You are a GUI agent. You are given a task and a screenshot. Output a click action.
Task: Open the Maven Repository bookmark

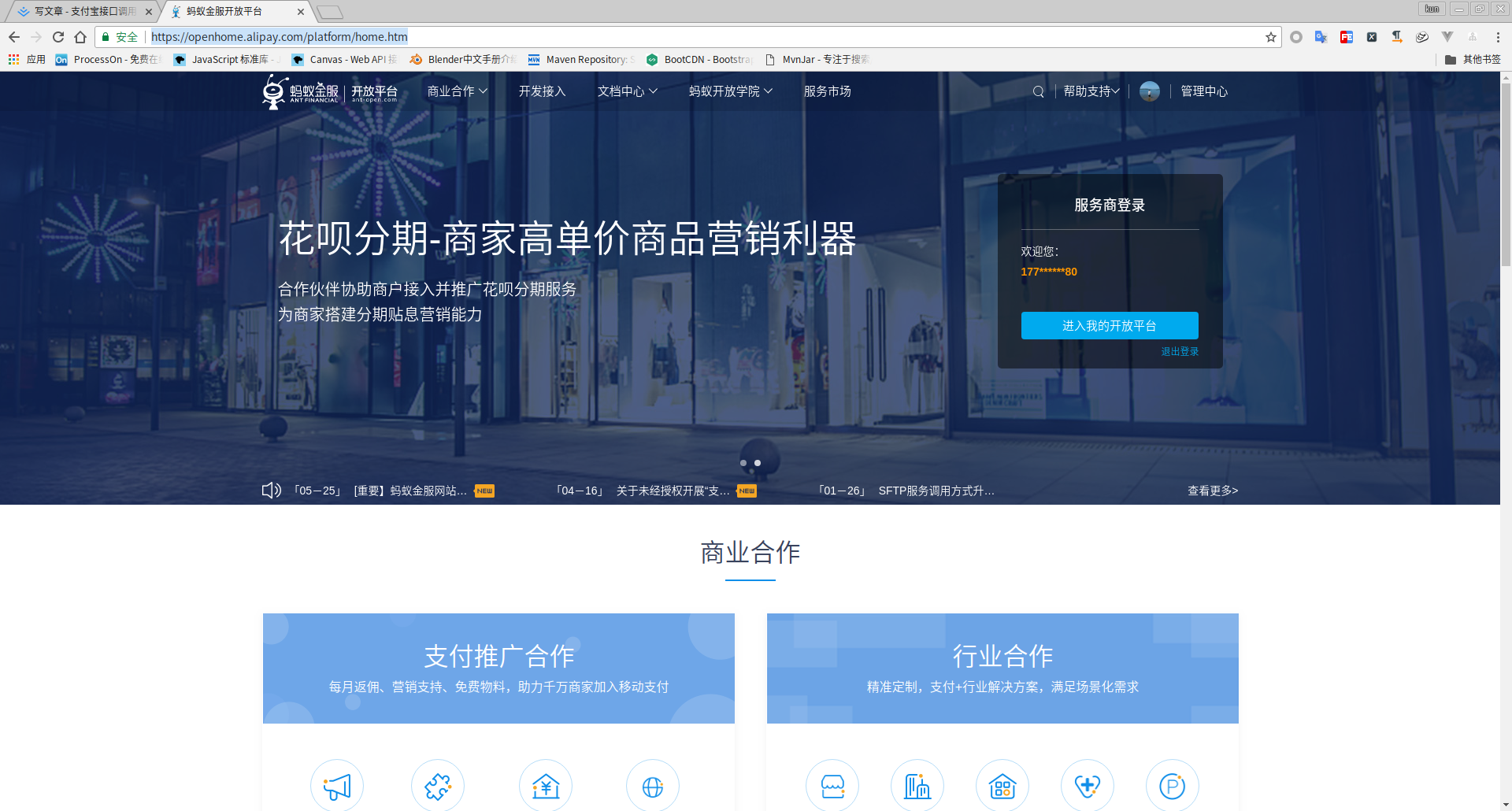(581, 59)
